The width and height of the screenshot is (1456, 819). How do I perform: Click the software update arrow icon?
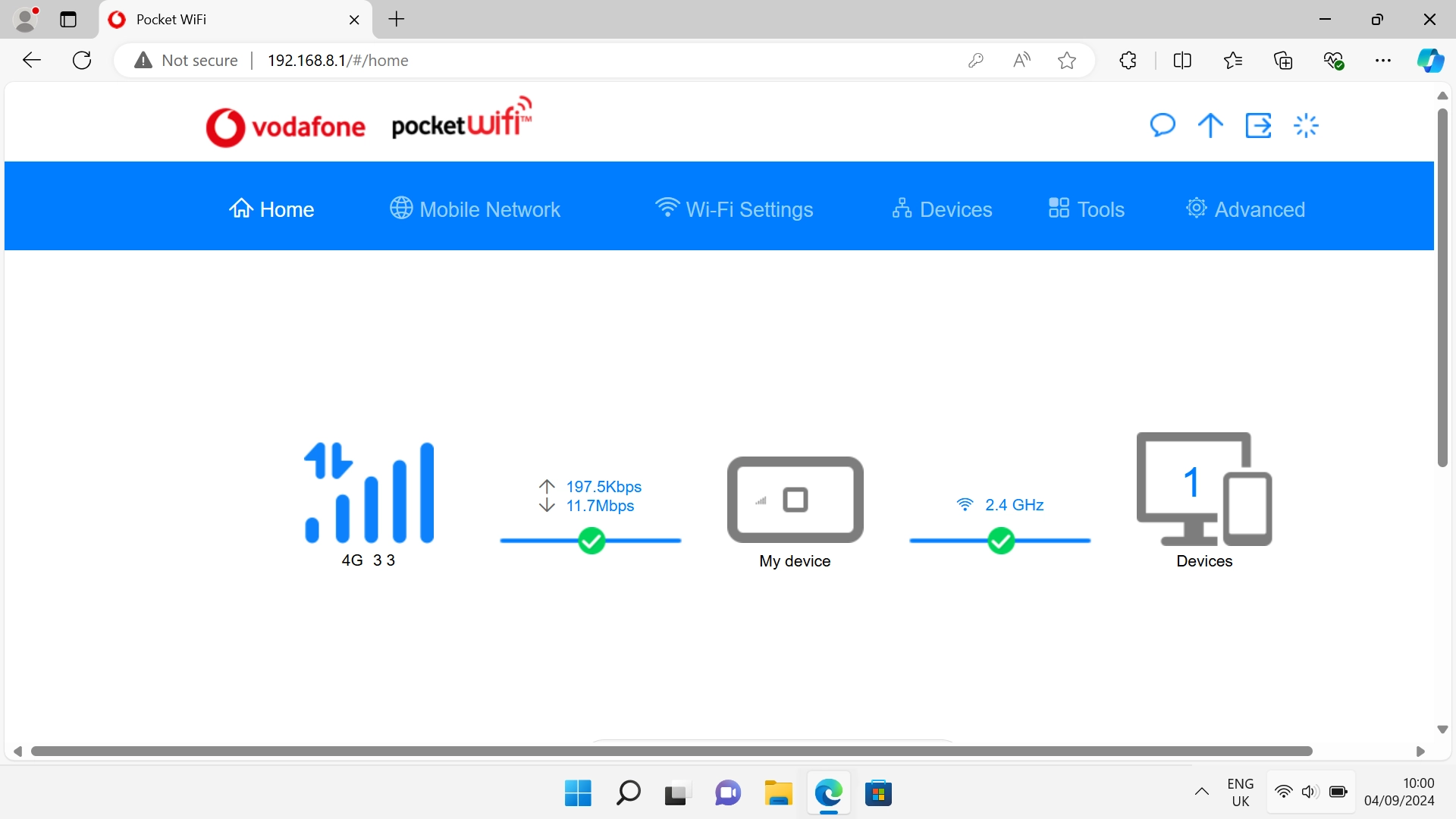[1210, 125]
